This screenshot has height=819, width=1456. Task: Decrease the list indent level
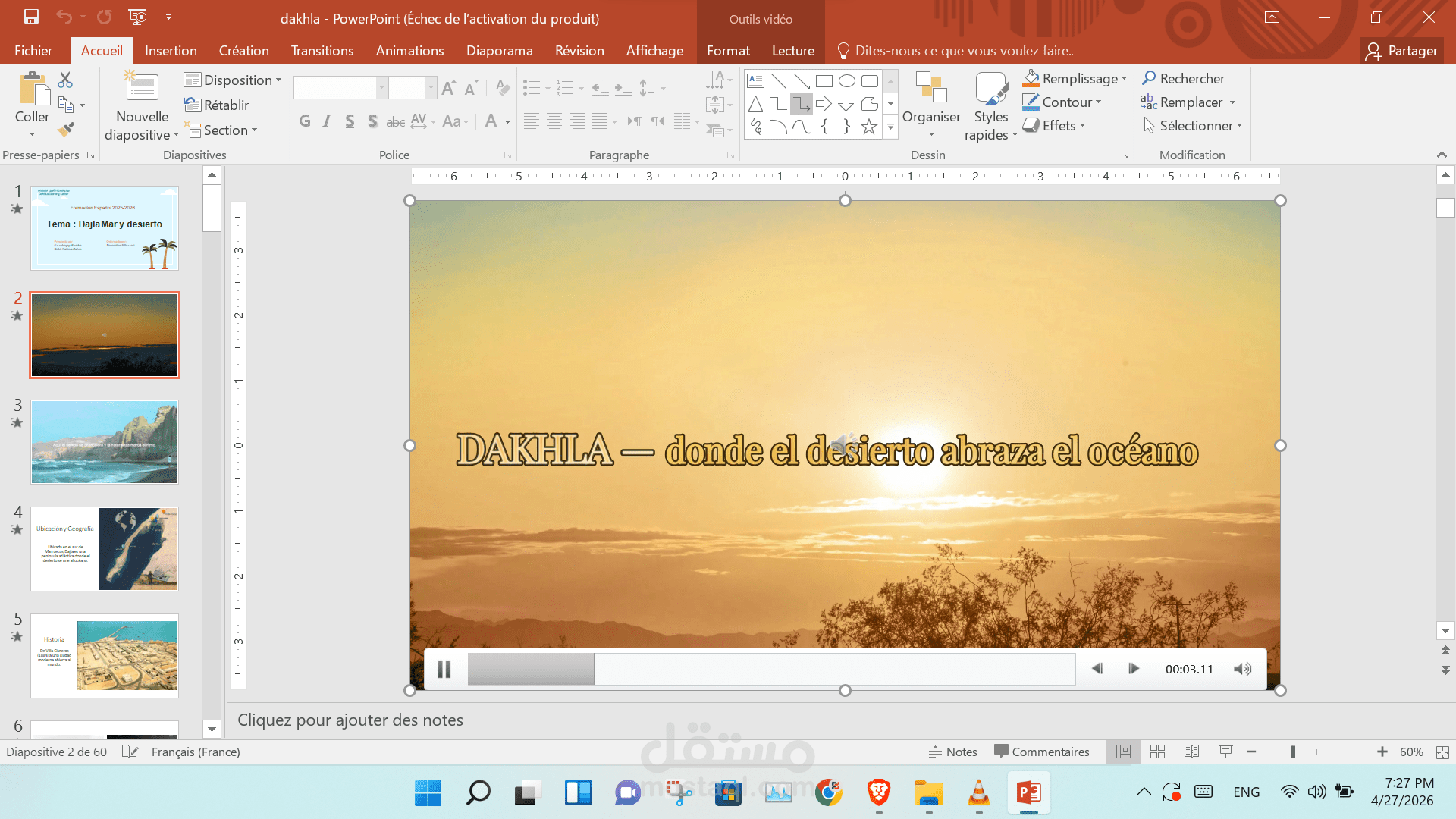(x=600, y=88)
